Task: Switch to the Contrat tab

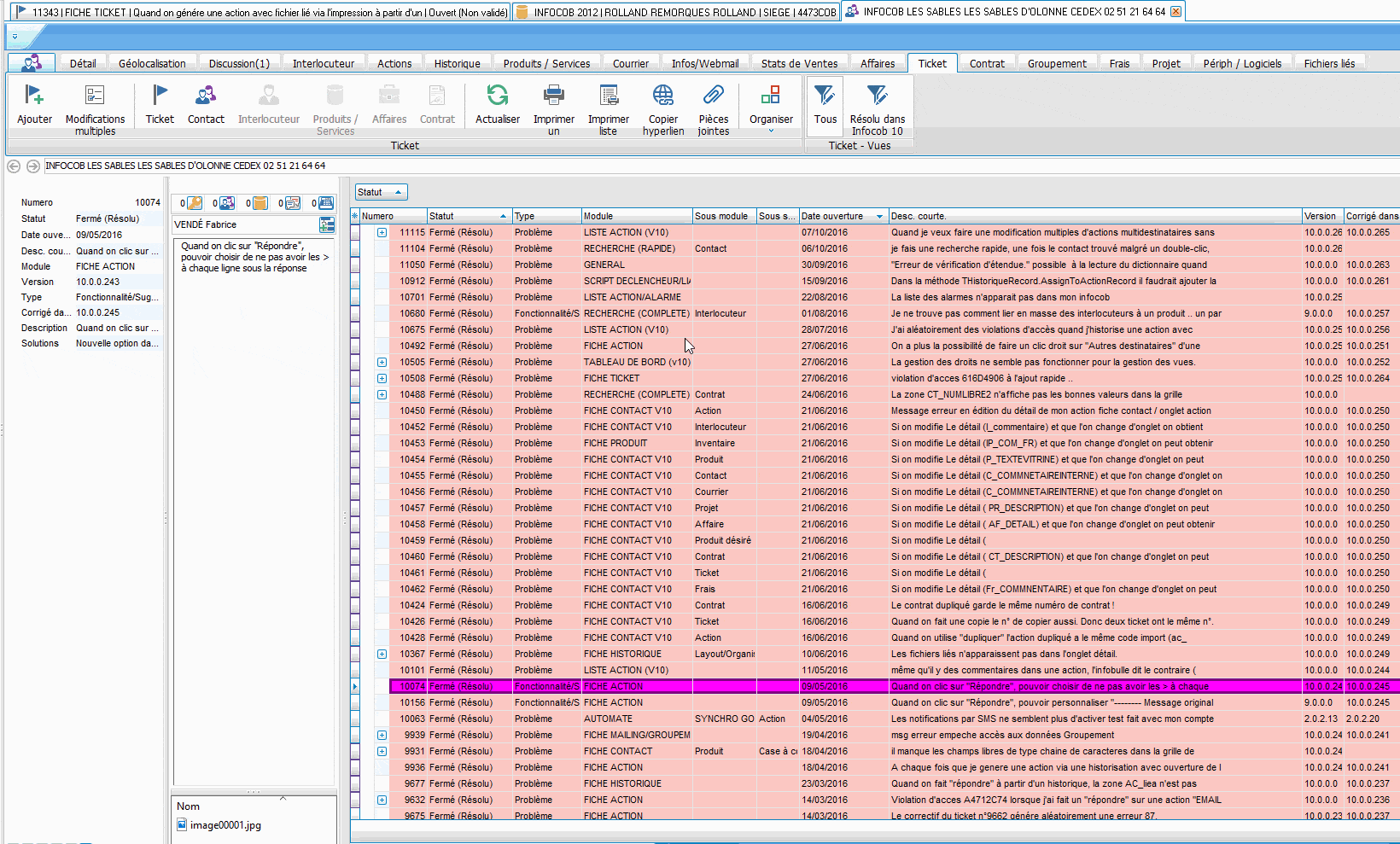Action: pos(986,63)
